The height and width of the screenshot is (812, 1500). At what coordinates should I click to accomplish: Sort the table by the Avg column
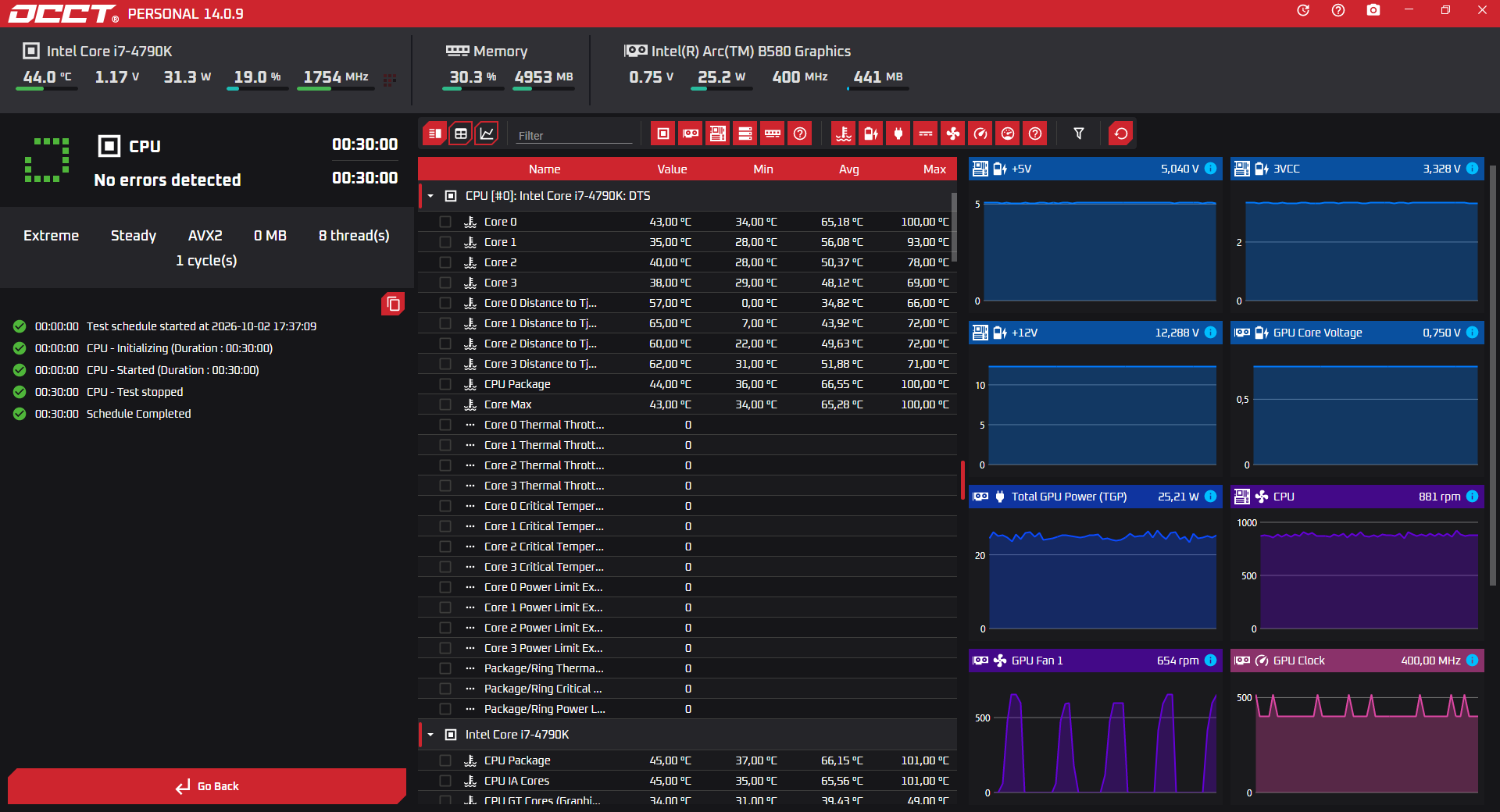(849, 169)
